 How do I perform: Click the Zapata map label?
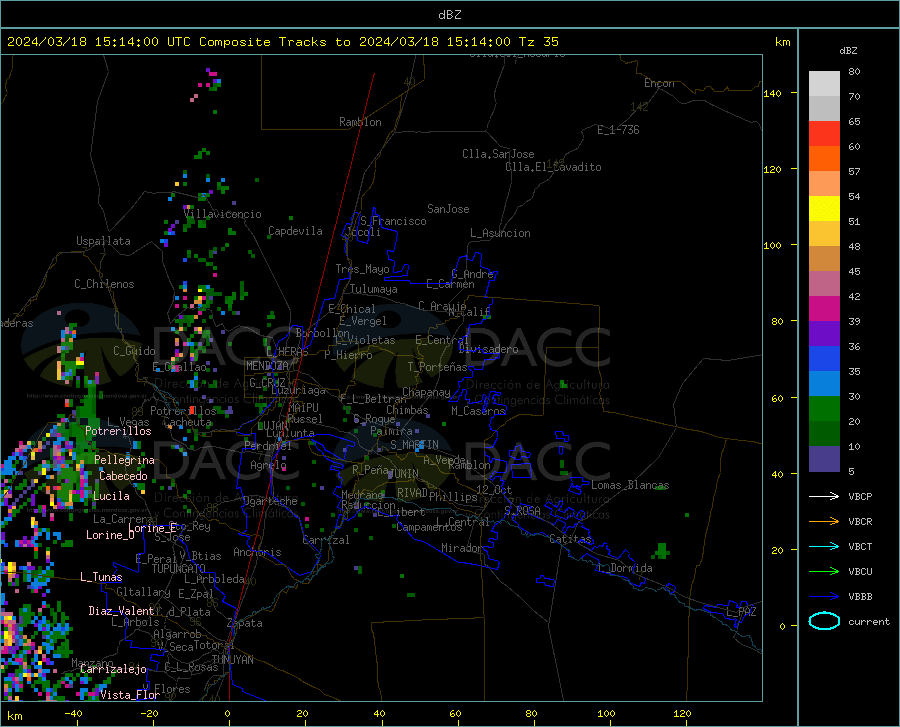click(x=245, y=623)
